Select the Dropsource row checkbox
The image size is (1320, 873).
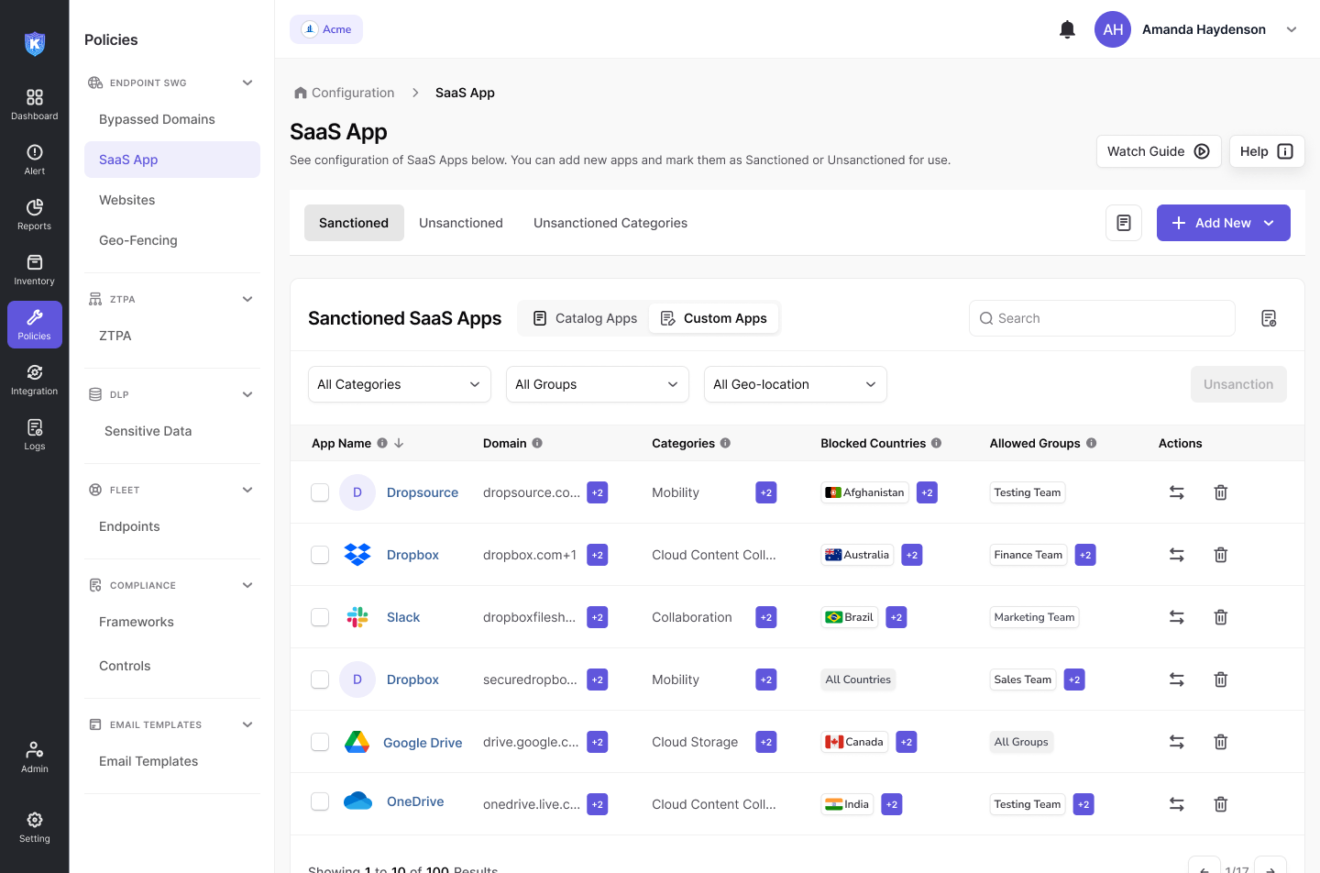[320, 492]
